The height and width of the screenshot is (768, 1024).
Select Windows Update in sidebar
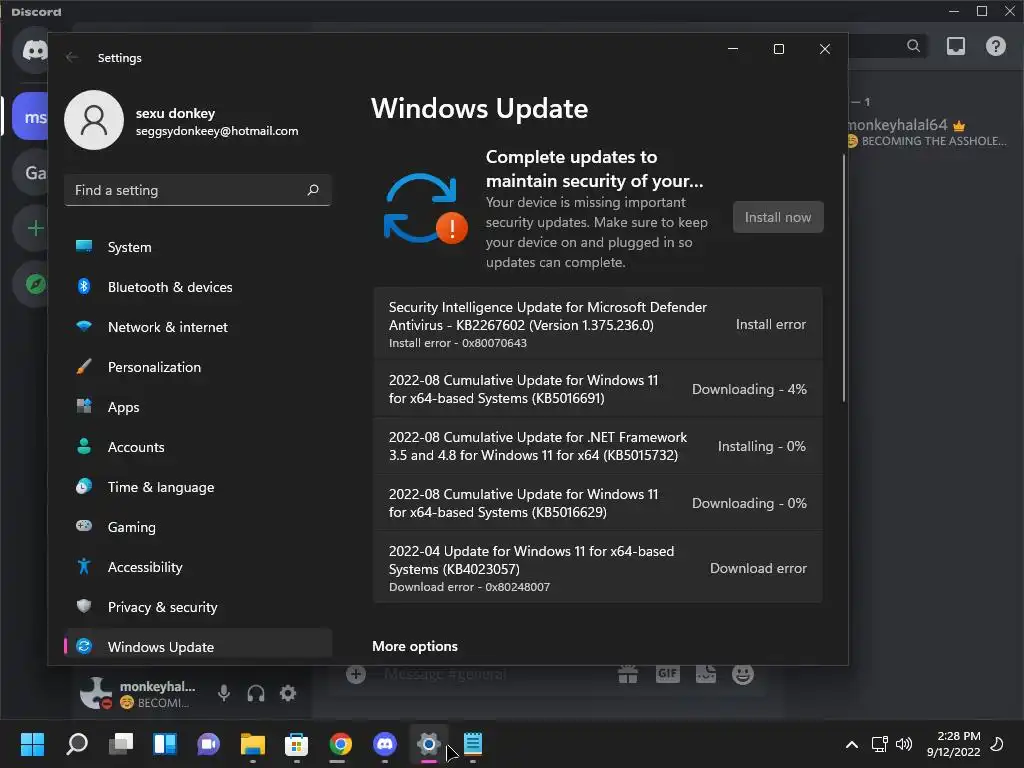pyautogui.click(x=198, y=646)
